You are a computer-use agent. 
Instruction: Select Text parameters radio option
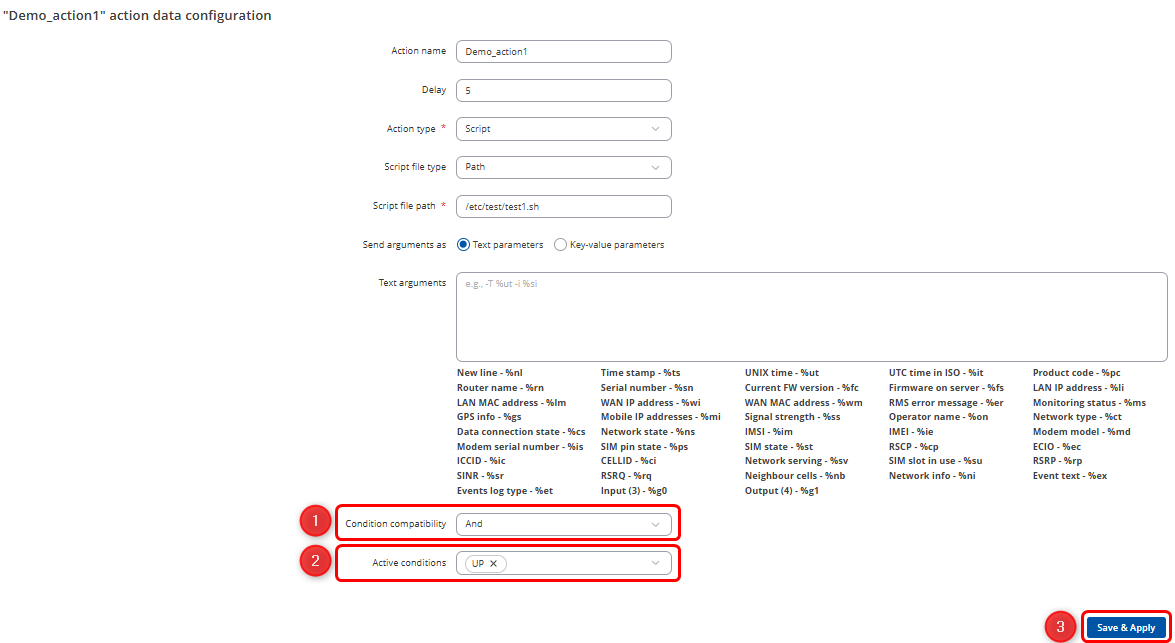tap(463, 245)
